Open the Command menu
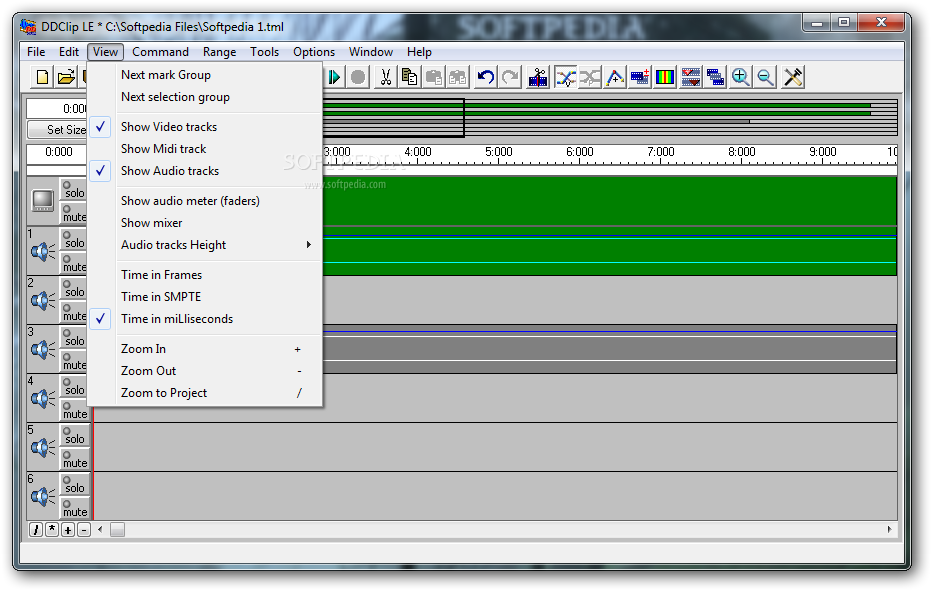Image resolution: width=932 pixels, height=591 pixels. (x=160, y=52)
